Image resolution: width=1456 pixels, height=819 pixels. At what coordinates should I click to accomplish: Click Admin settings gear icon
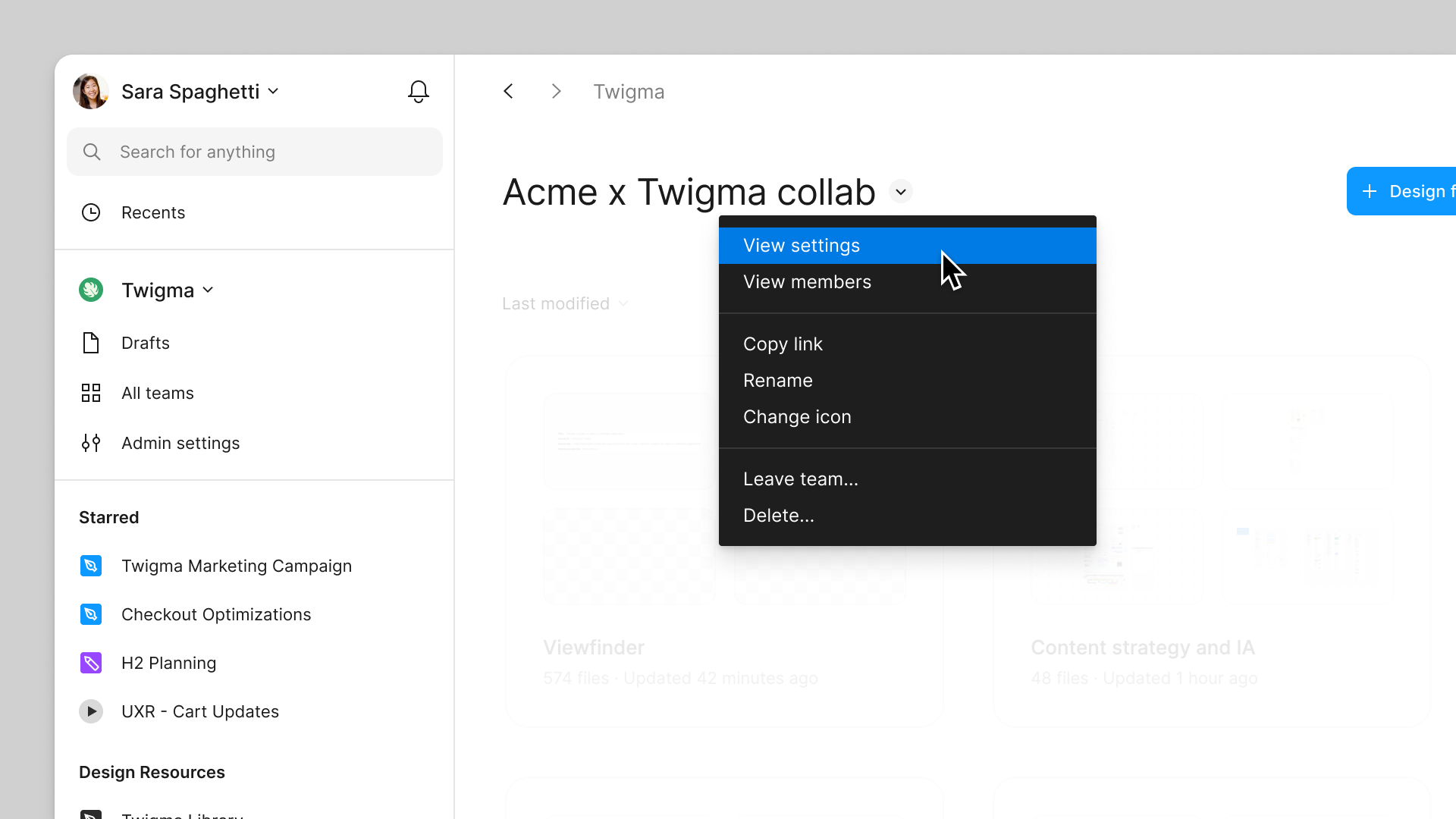pos(91,443)
